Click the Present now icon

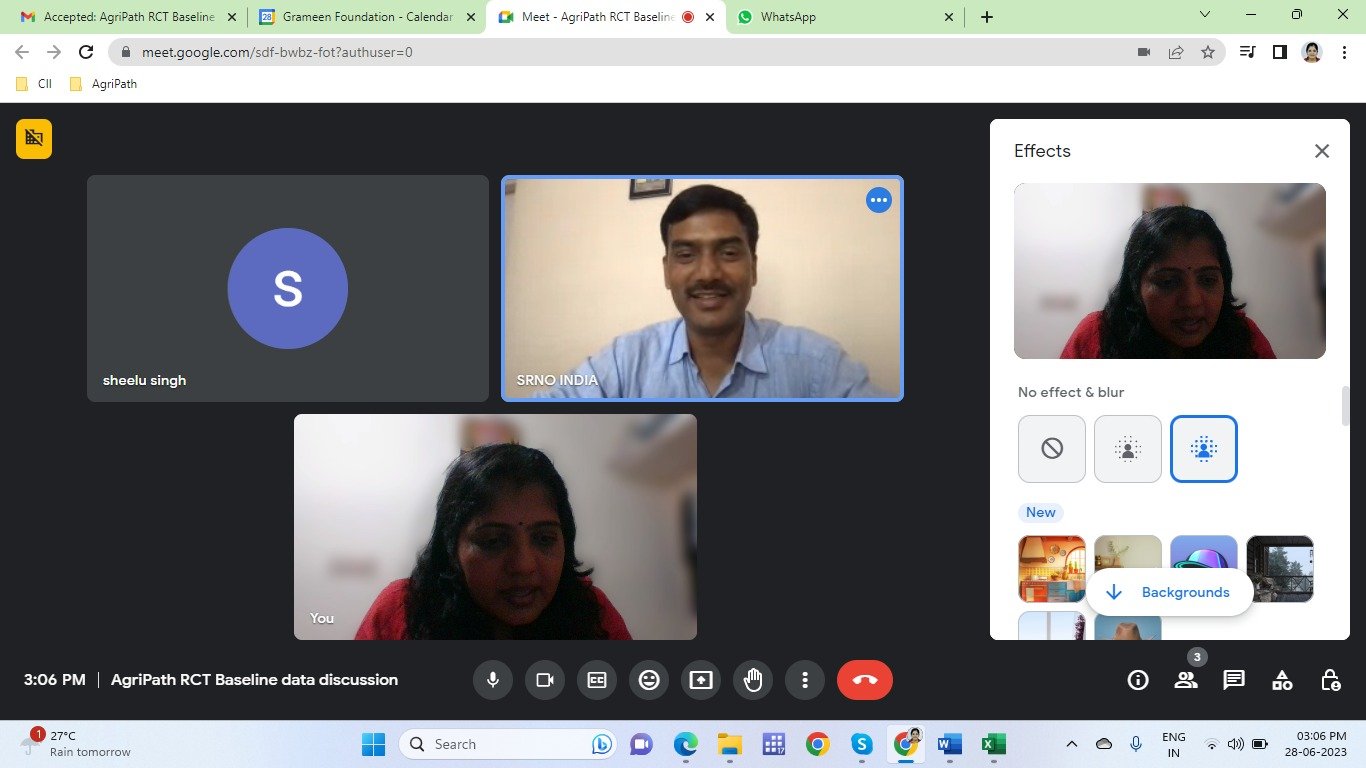(701, 680)
